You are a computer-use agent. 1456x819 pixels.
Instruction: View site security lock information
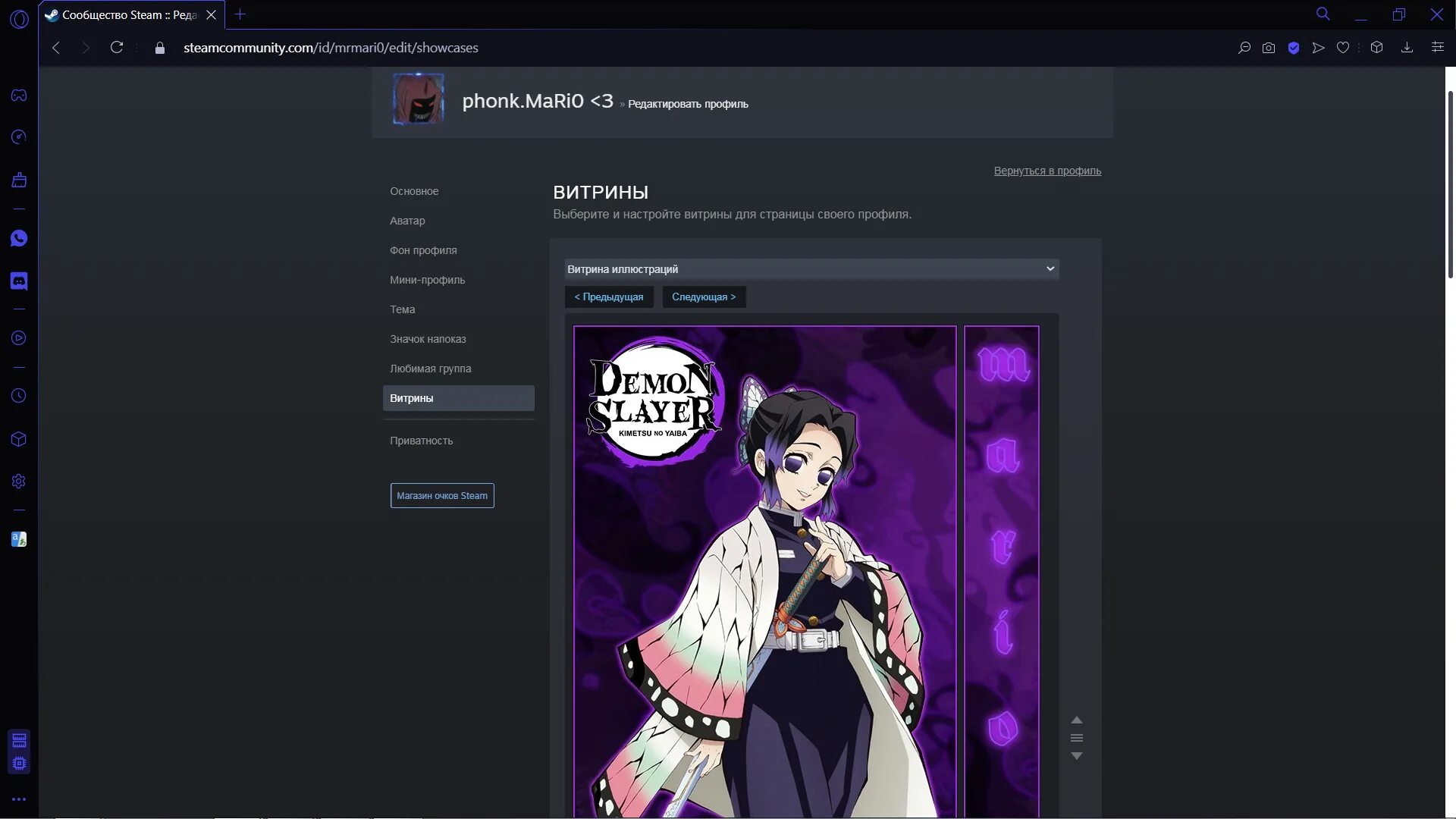159,48
